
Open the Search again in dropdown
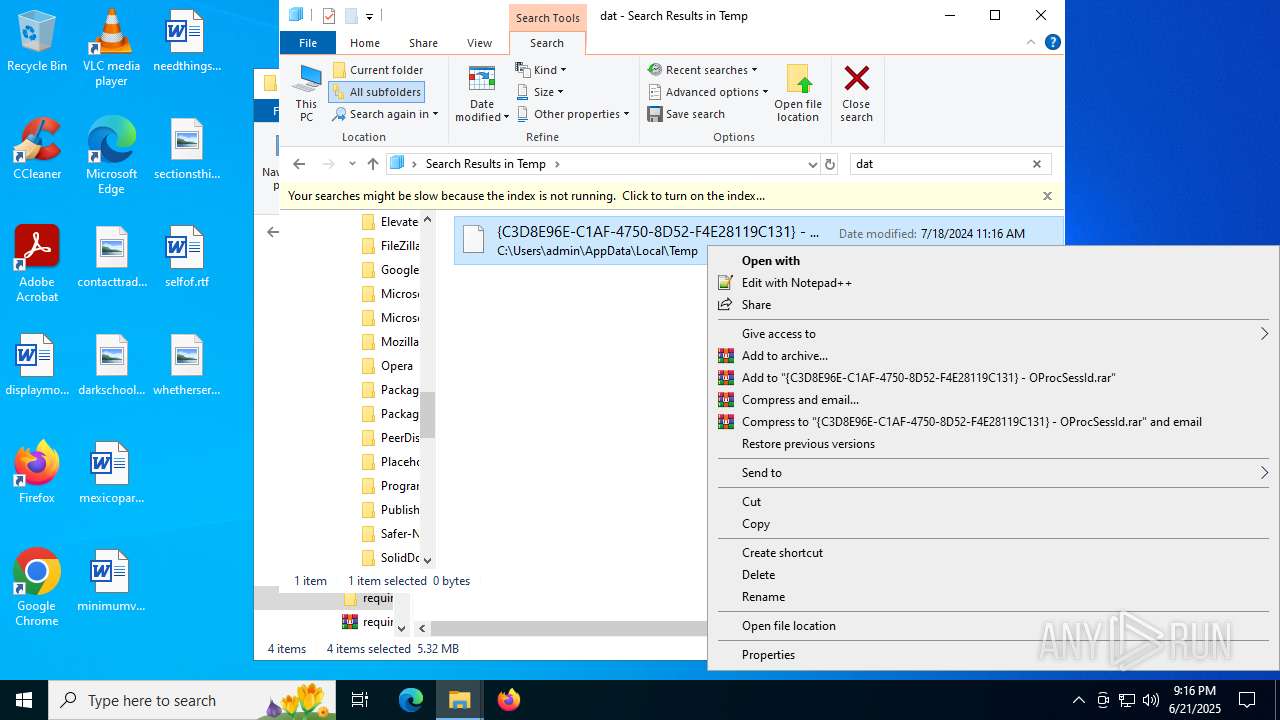coord(385,114)
